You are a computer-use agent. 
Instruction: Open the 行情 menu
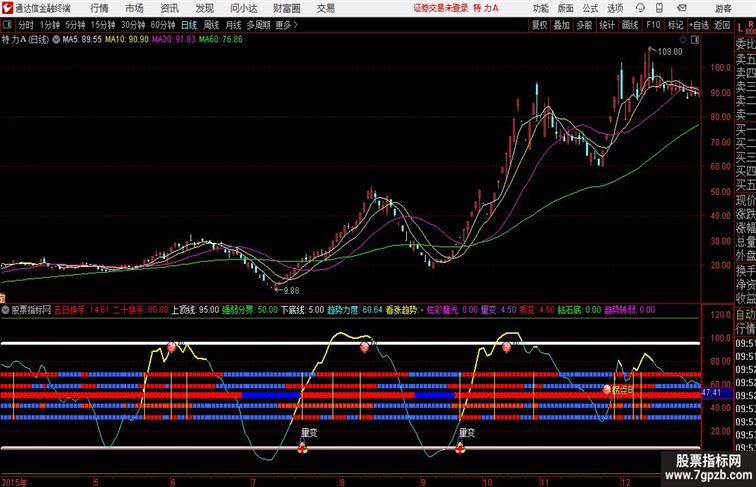tap(99, 8)
